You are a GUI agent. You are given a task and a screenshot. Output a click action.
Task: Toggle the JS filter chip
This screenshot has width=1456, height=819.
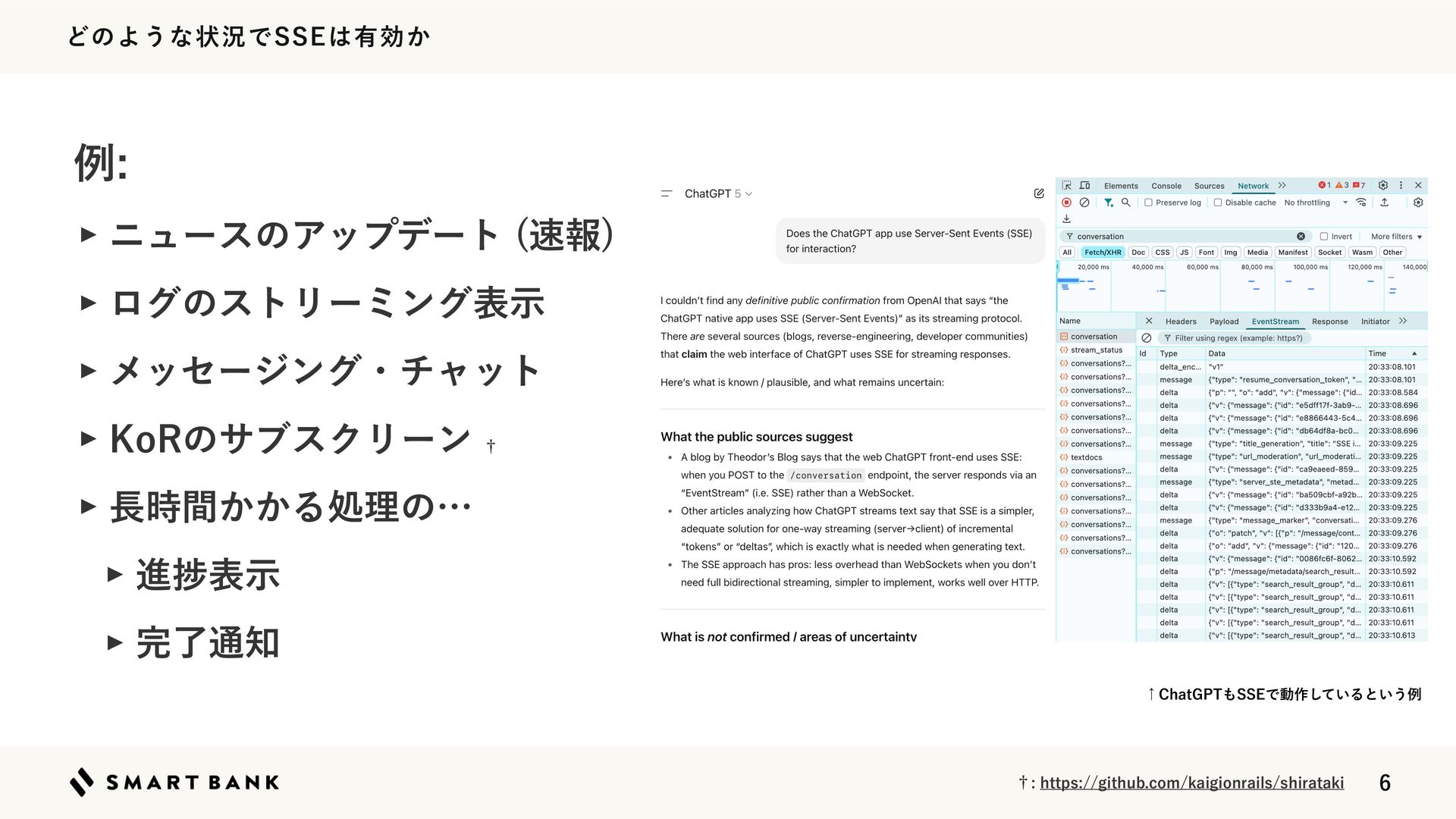[x=1184, y=253]
